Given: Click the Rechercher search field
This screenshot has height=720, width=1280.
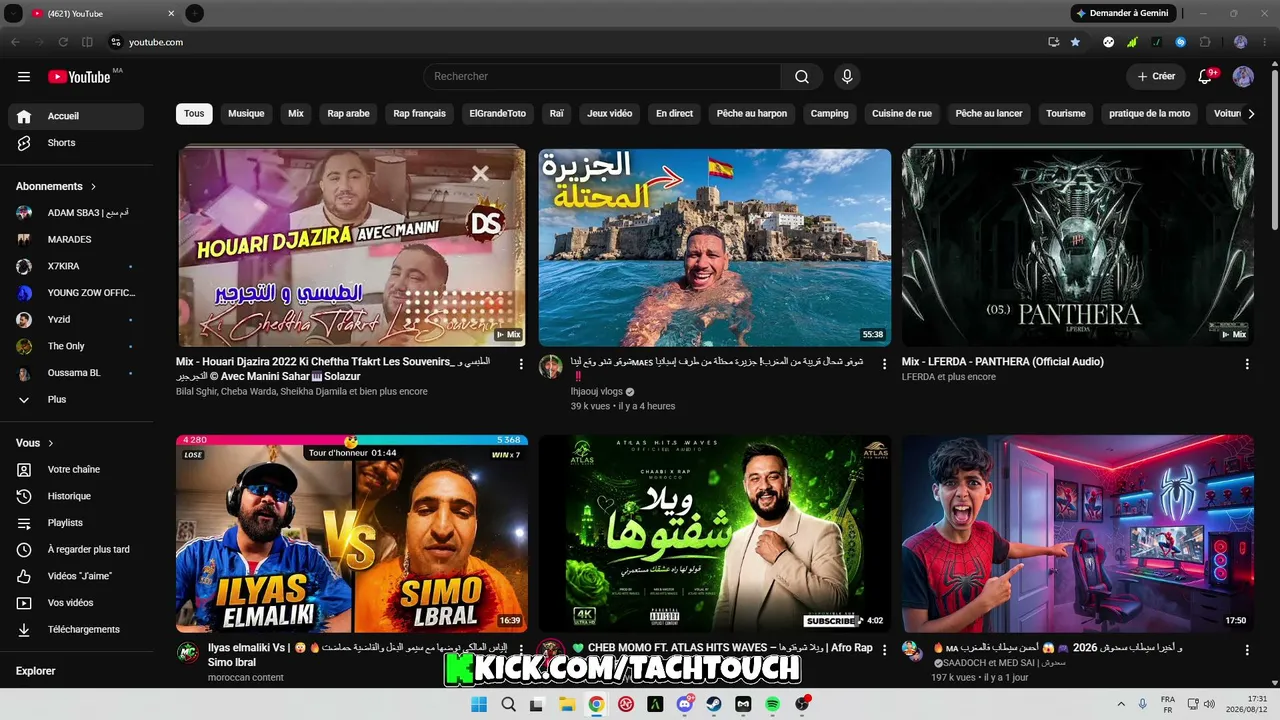Looking at the screenshot, I should coord(602,77).
